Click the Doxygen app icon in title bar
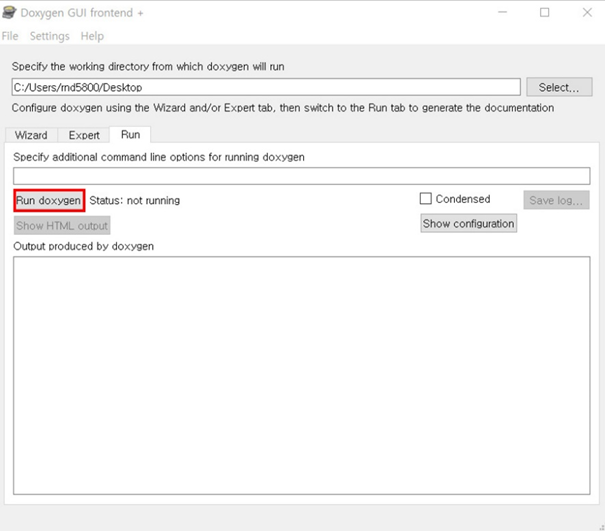 8,12
